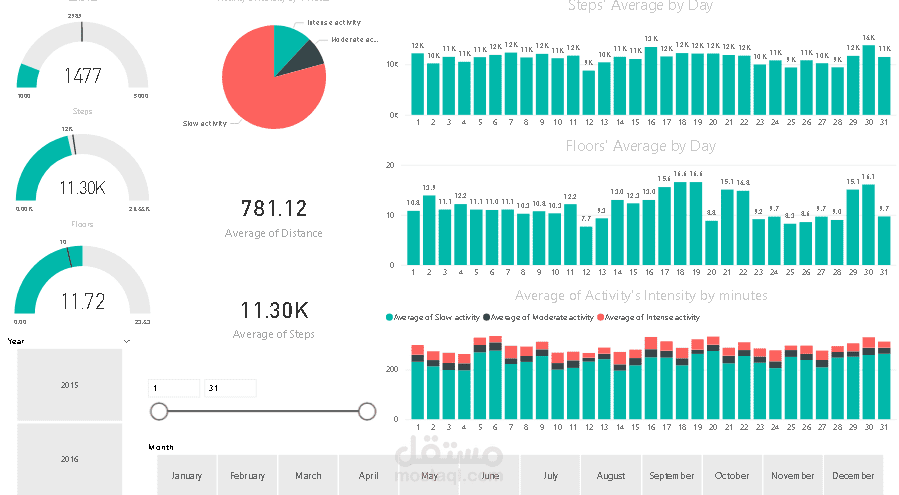Click the teal arc of the 1477 gauge

pyautogui.click(x=28, y=76)
